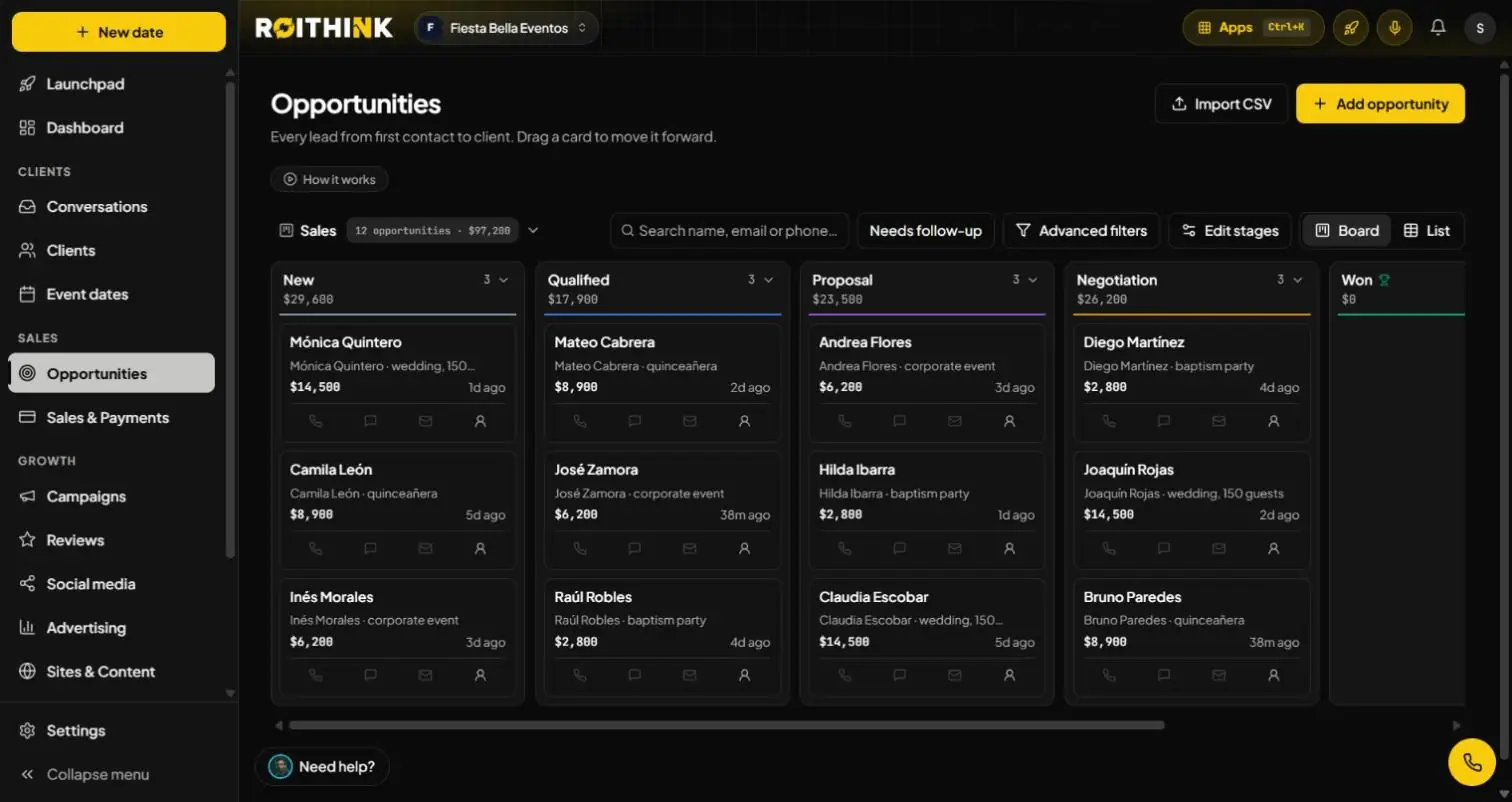Viewport: 1512px width, 802px height.
Task: Click the horizontal board scrollbar
Action: 727,726
